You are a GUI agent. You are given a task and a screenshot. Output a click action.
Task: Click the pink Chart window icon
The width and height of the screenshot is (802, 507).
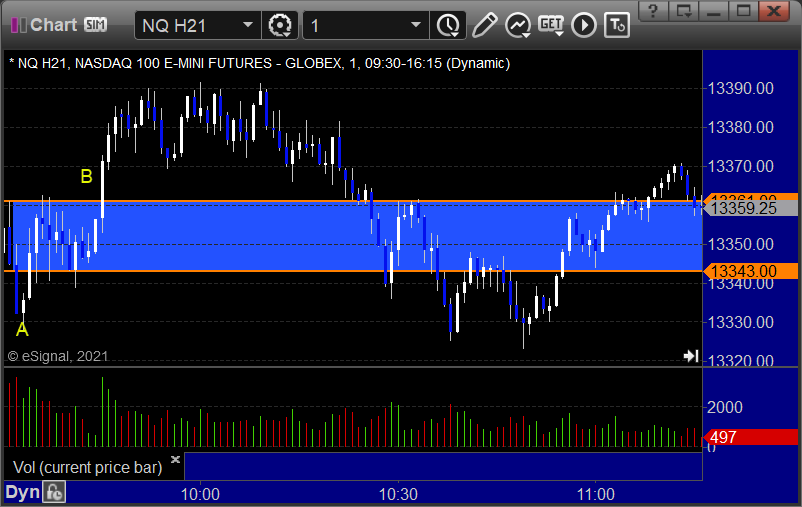pyautogui.click(x=18, y=25)
